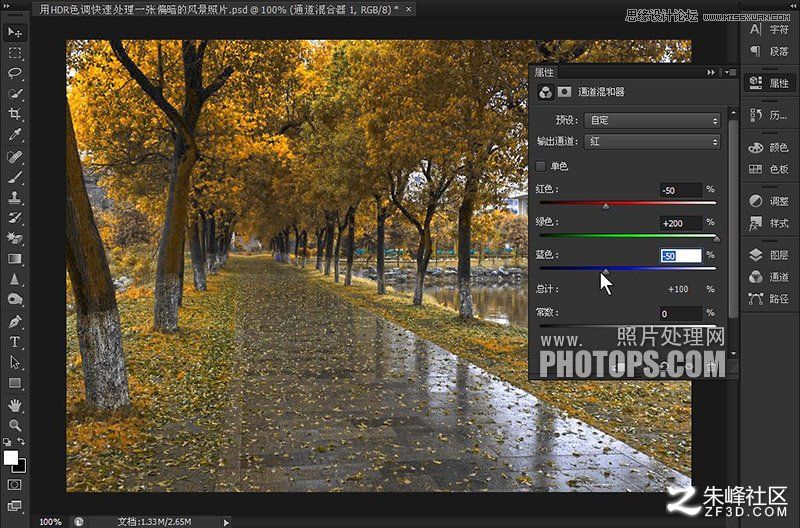Click the foreground color swatch
Screen dimensions: 800x528
point(10,458)
